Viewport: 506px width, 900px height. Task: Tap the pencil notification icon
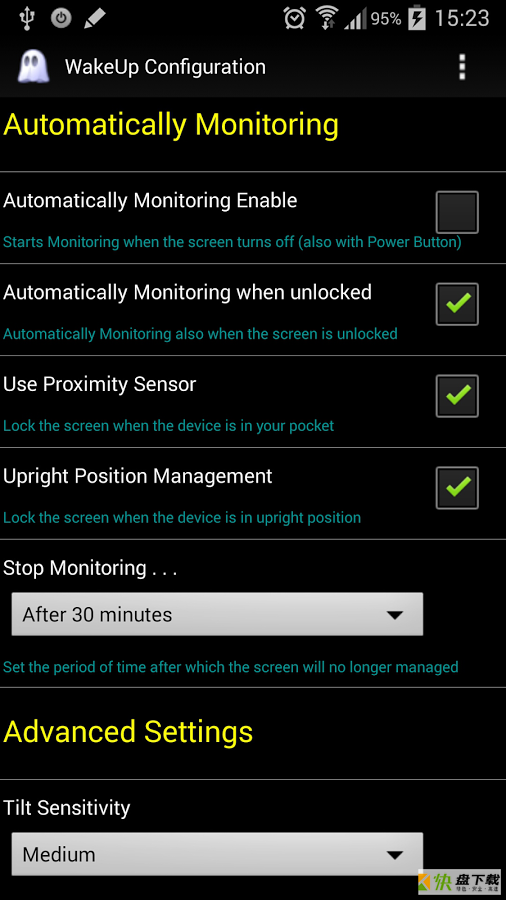pyautogui.click(x=94, y=19)
